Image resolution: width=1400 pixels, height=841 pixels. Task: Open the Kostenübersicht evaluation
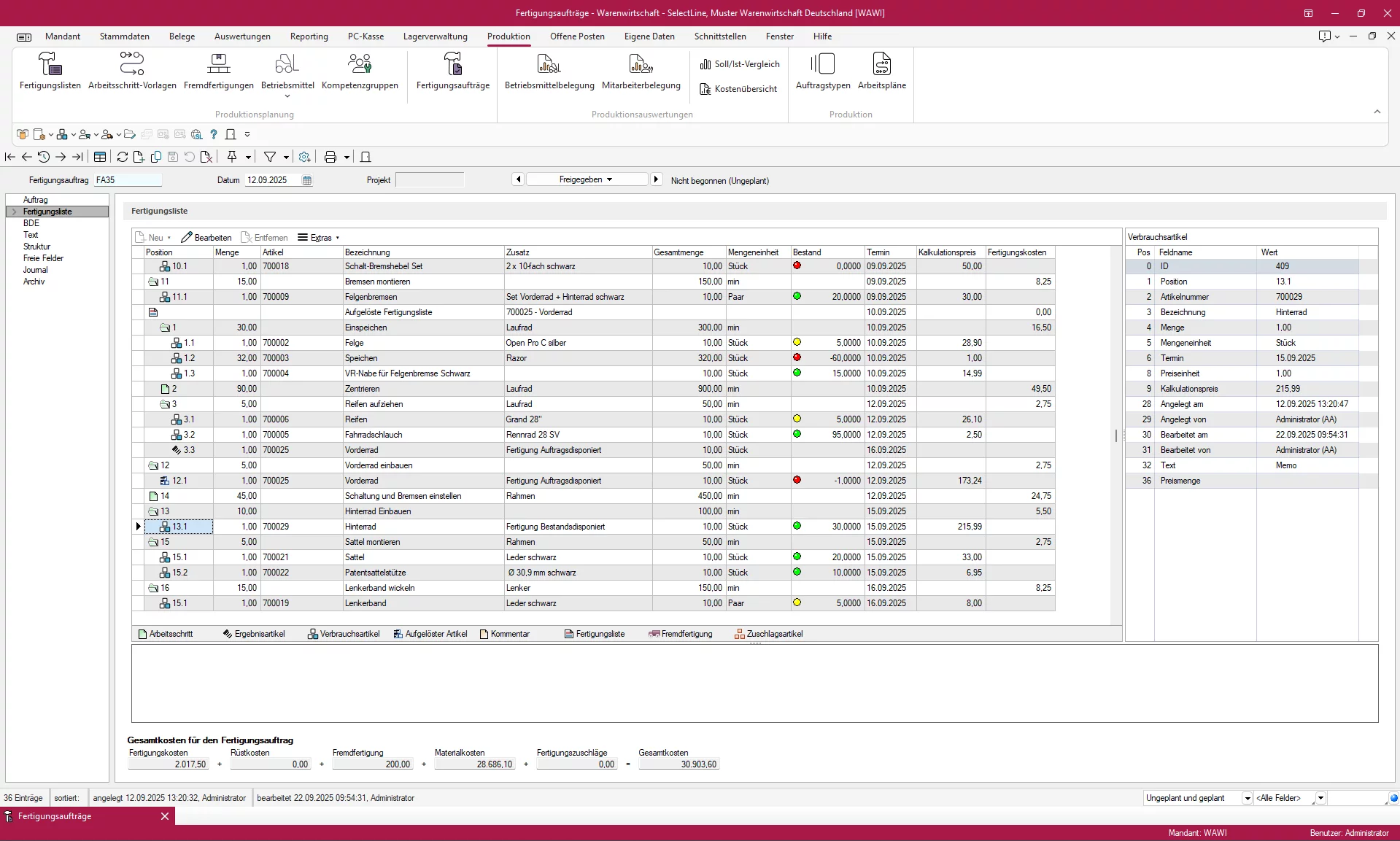point(739,89)
